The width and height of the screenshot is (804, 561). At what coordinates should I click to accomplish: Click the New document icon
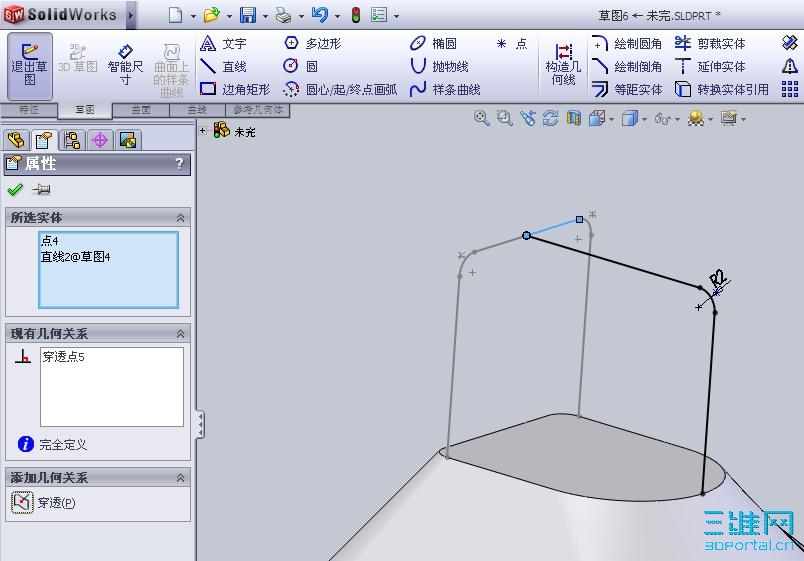tap(175, 15)
